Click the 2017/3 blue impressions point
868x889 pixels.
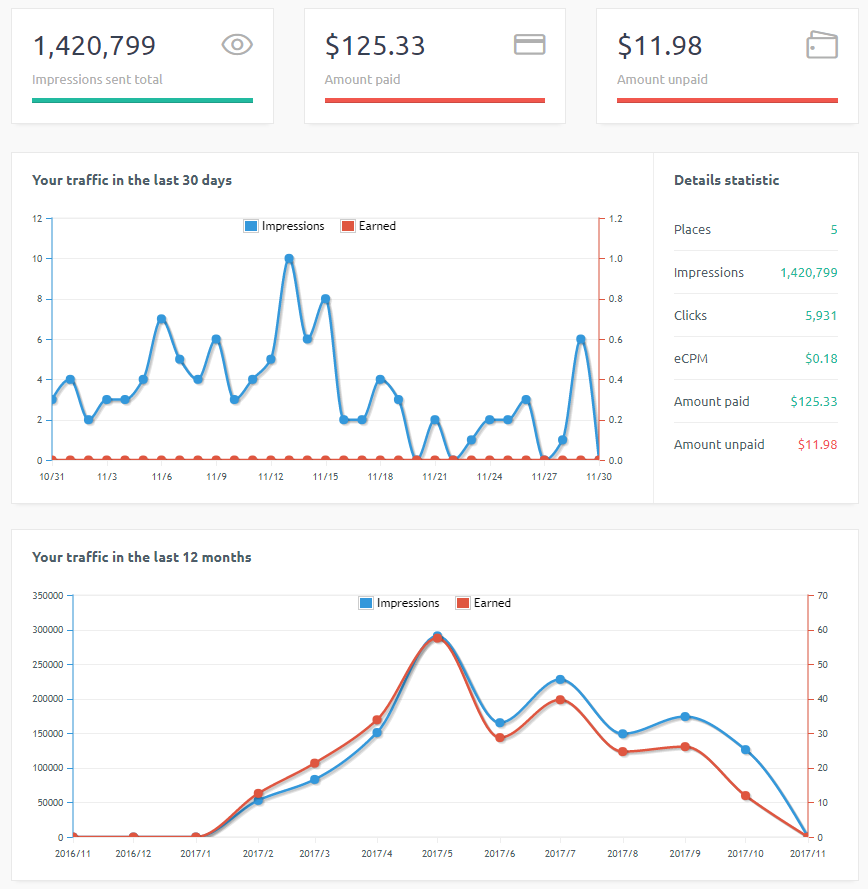tap(315, 780)
